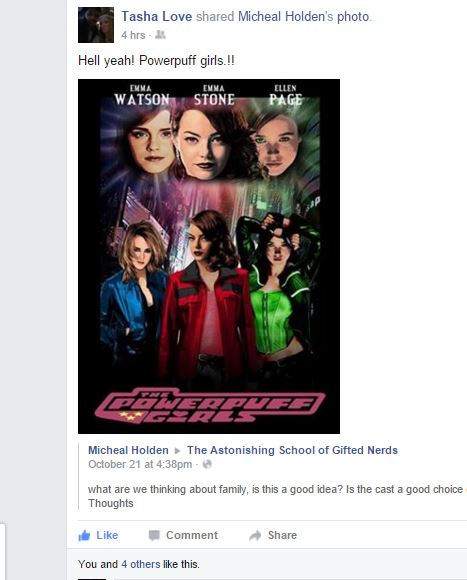Click Micheal Holden's name below the poster

tap(128, 450)
